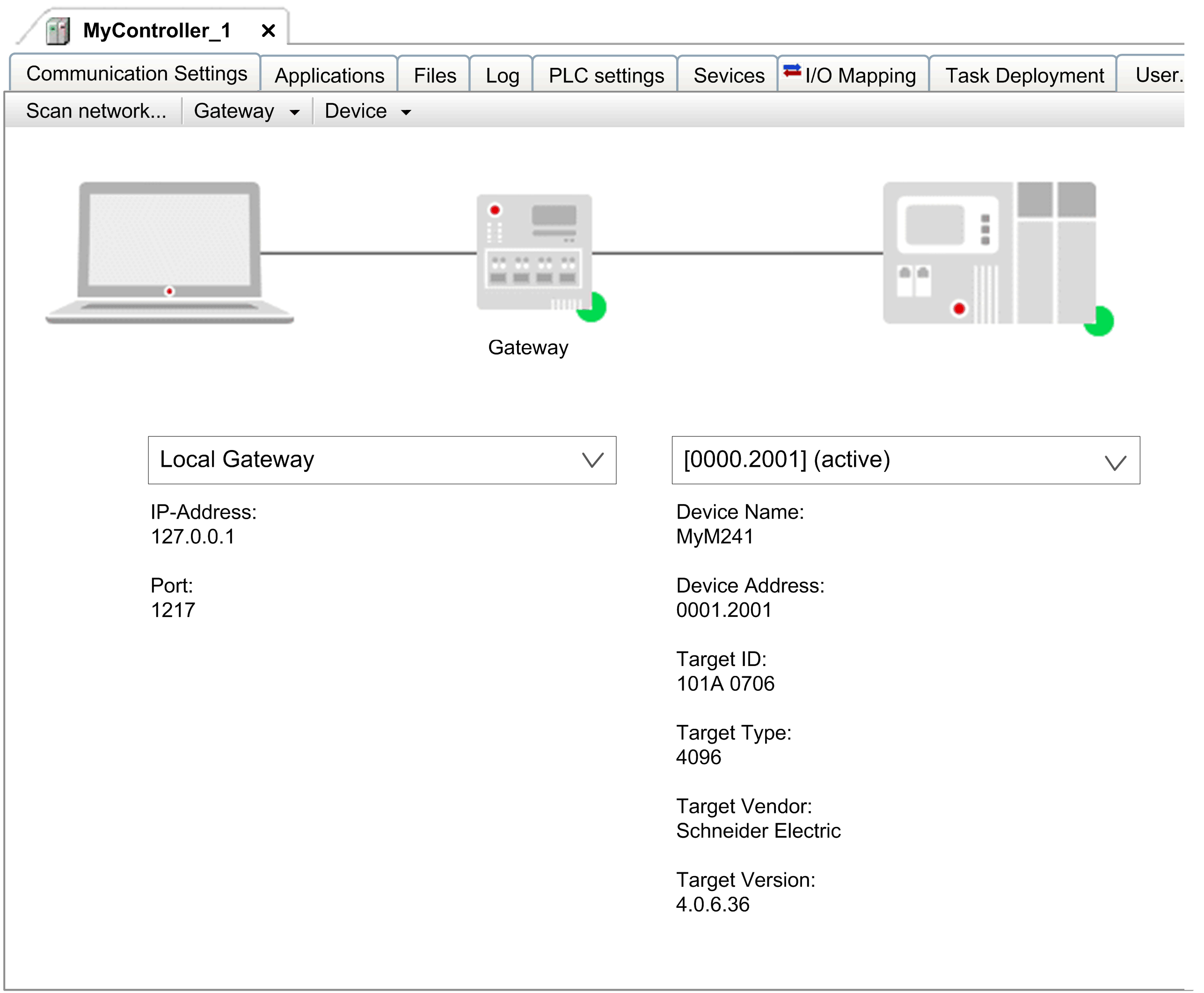Switch to the PLC settings tab
Viewport: 1204px width, 993px height.
pos(606,75)
